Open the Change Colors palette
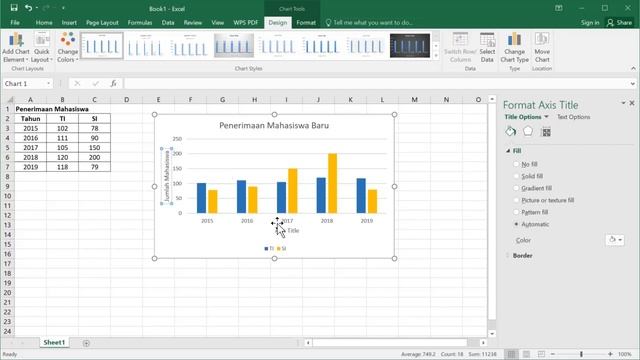 68,48
